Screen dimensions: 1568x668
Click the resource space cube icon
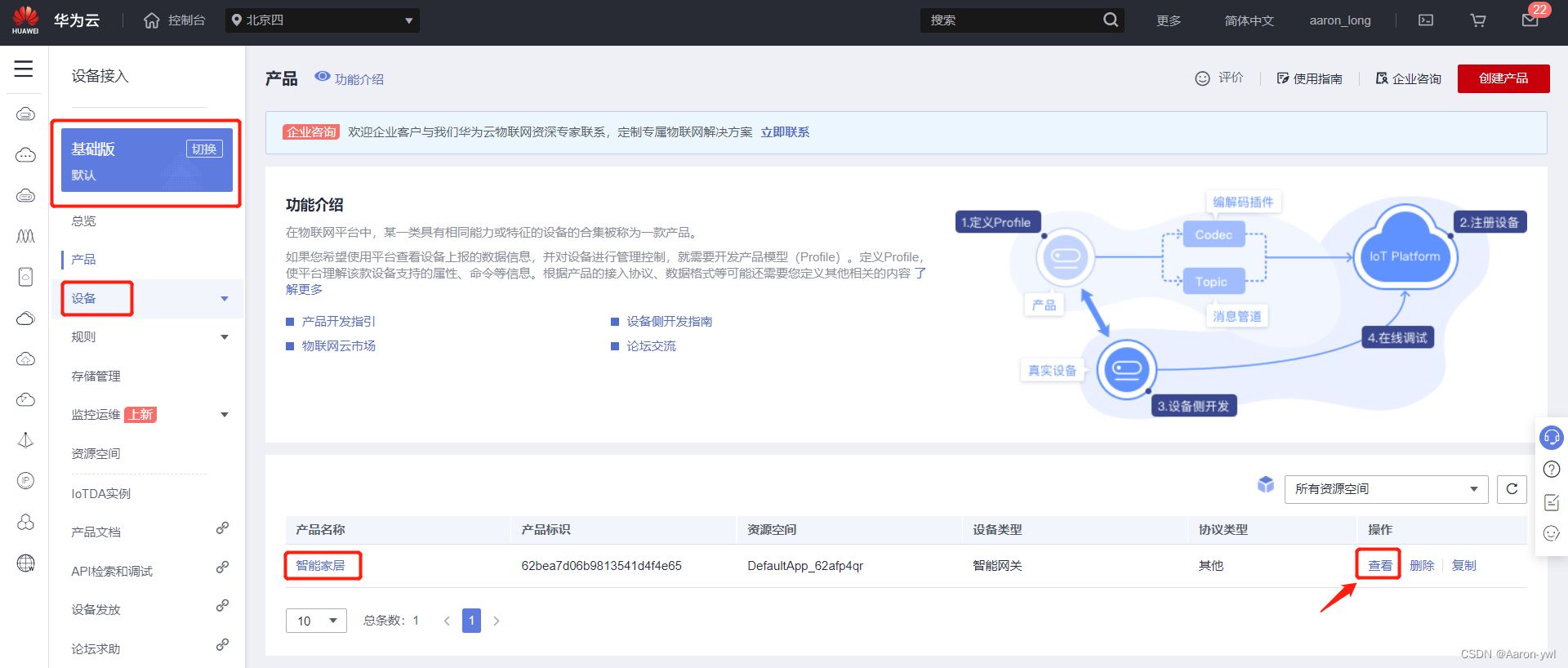click(x=1266, y=485)
